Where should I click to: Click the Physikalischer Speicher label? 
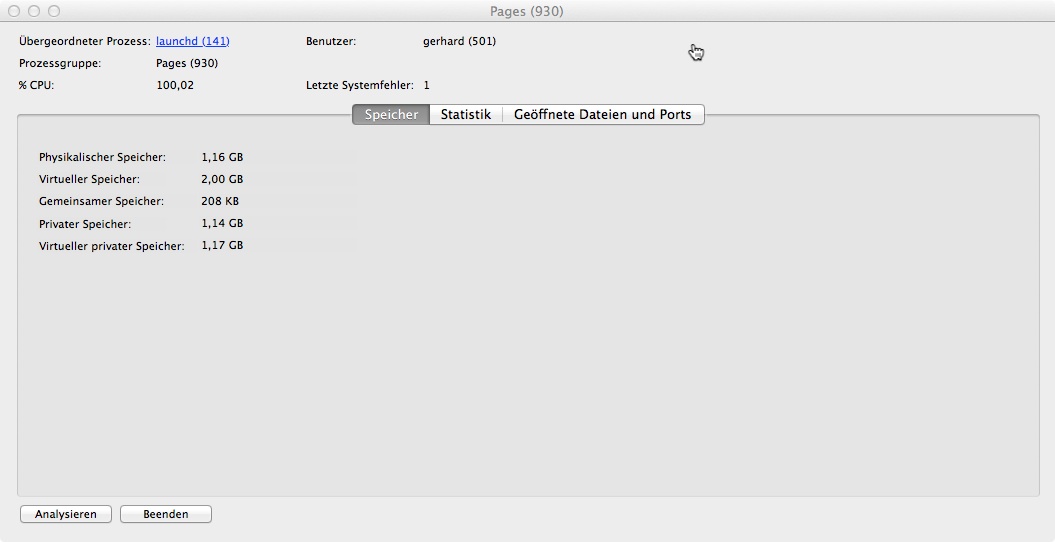click(x=102, y=157)
